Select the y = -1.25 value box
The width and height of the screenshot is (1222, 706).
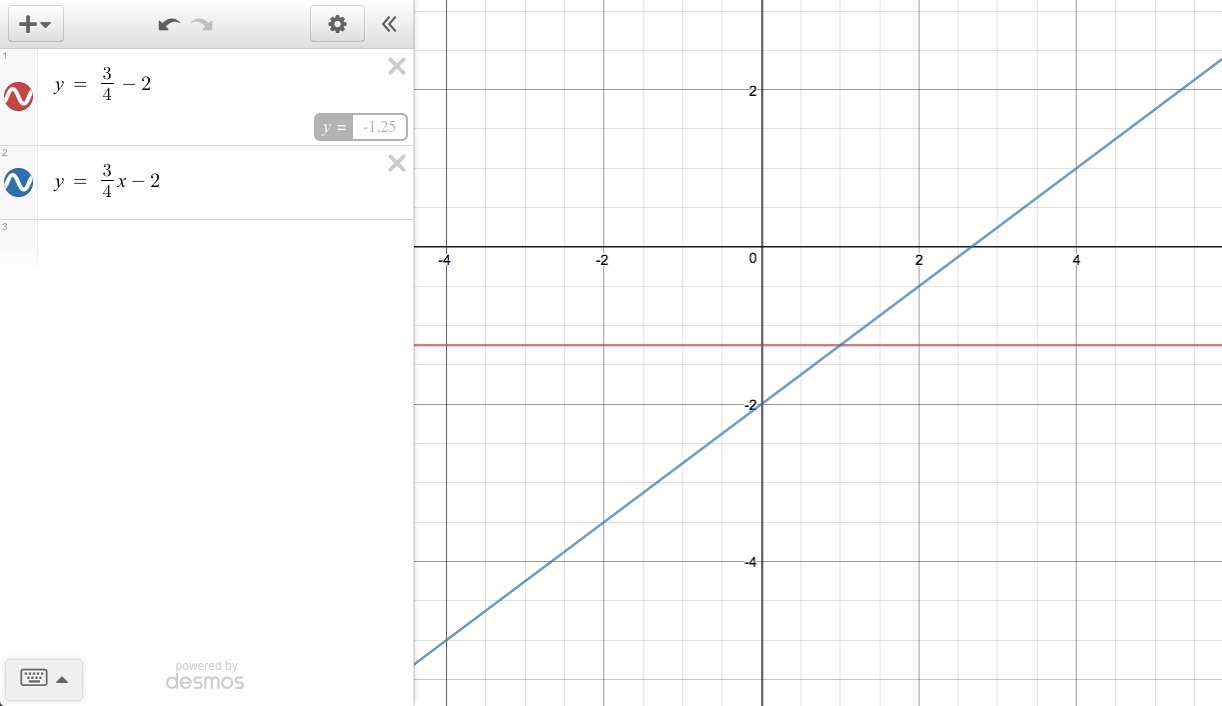point(361,127)
